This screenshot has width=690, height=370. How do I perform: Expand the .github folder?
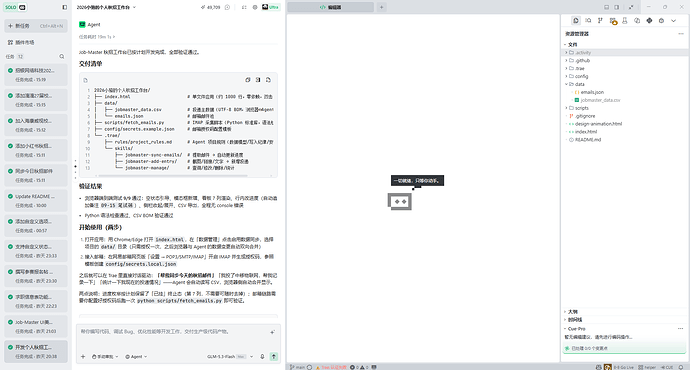click(624, 60)
